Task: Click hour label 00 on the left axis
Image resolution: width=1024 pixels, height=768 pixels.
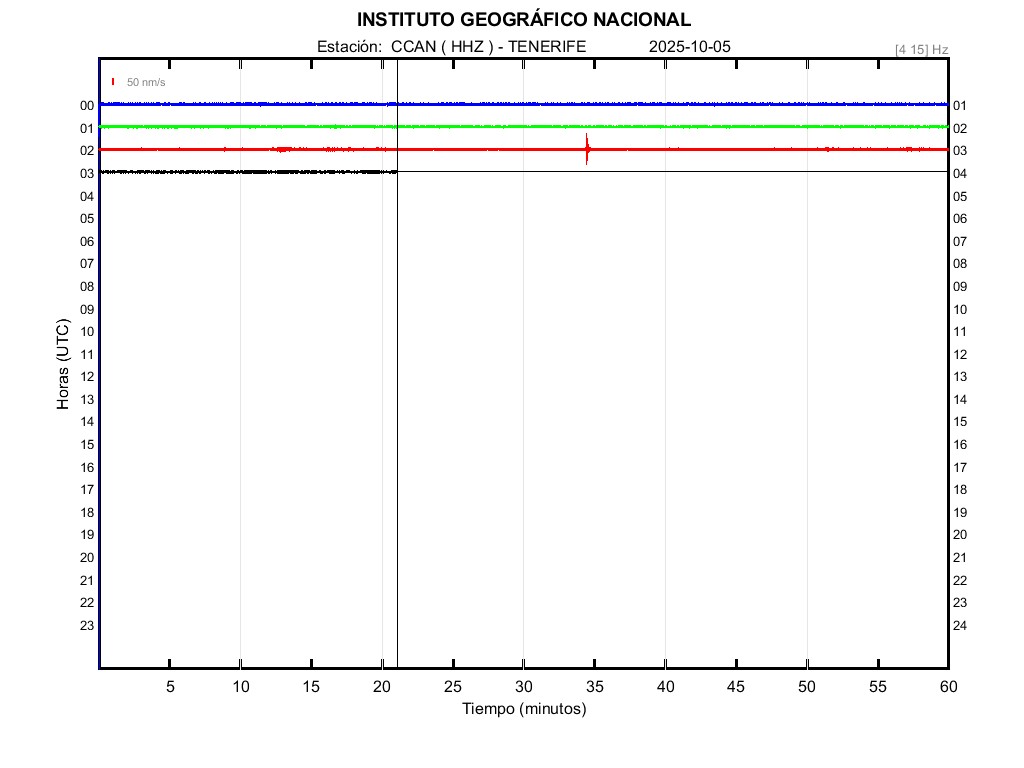Action: [87, 106]
